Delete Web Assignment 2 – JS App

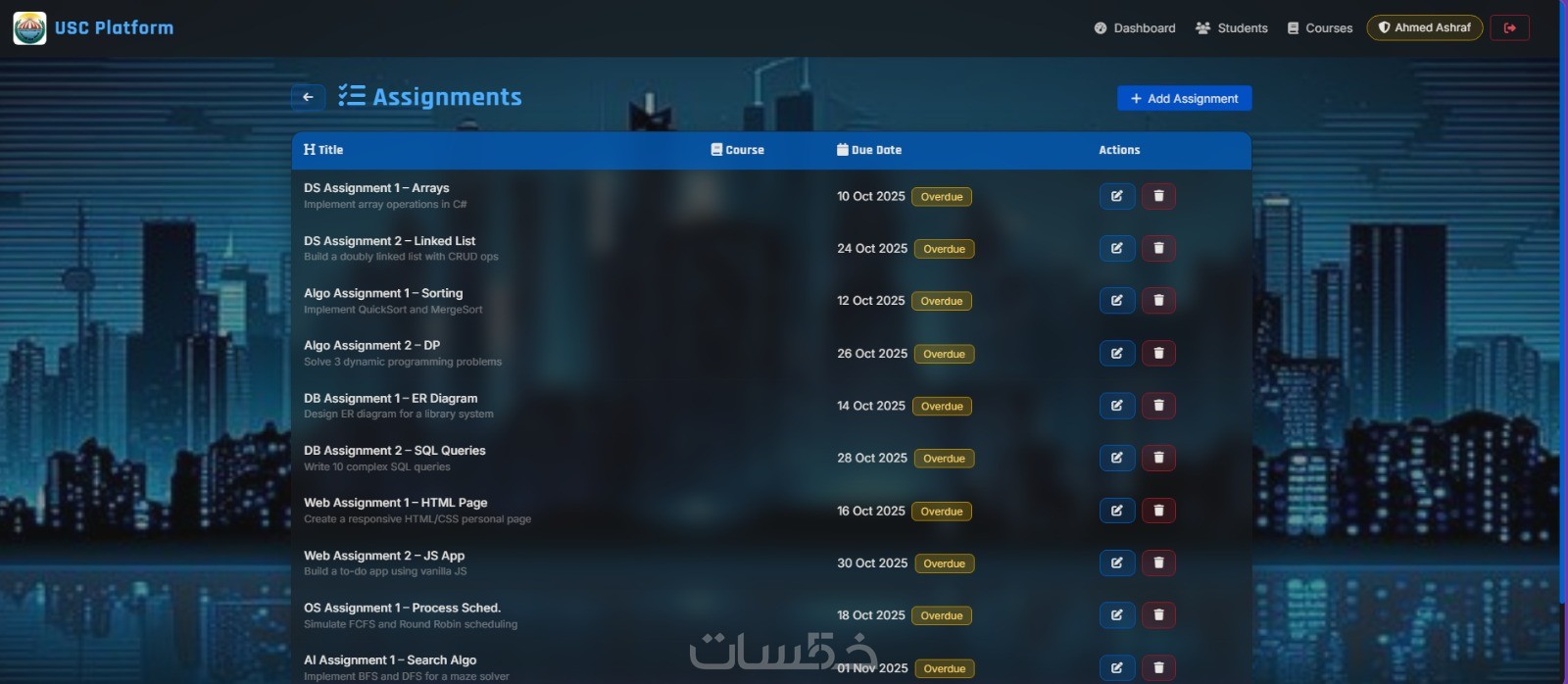[1158, 563]
